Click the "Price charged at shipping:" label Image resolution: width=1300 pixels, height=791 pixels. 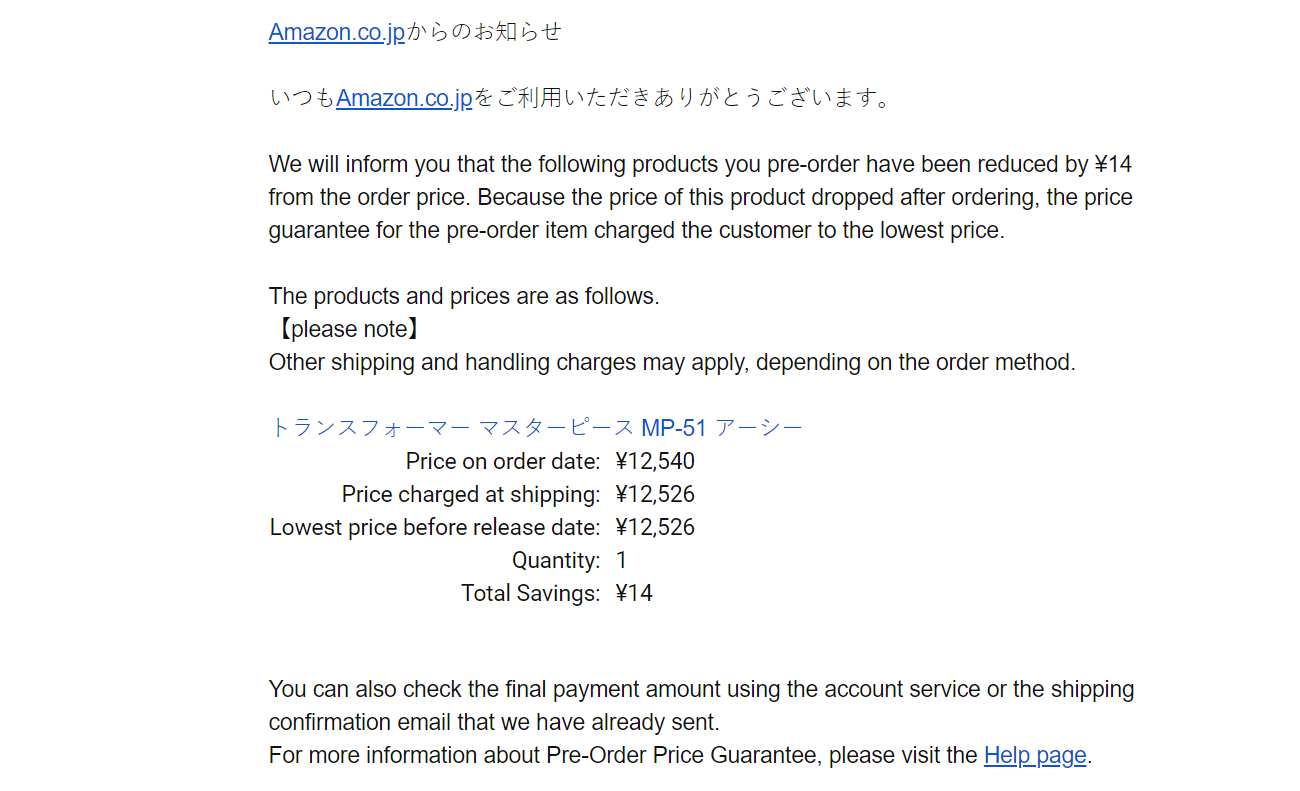tap(471, 494)
